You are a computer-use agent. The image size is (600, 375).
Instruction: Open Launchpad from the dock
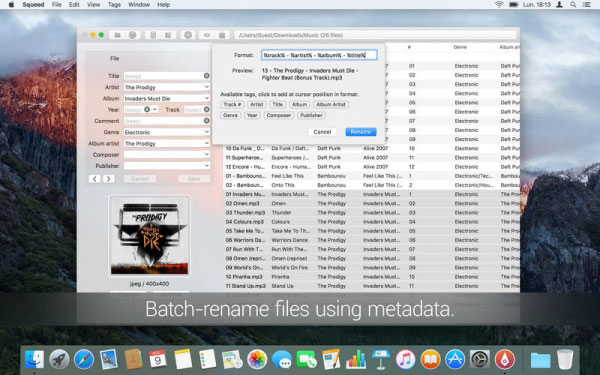tap(59, 360)
